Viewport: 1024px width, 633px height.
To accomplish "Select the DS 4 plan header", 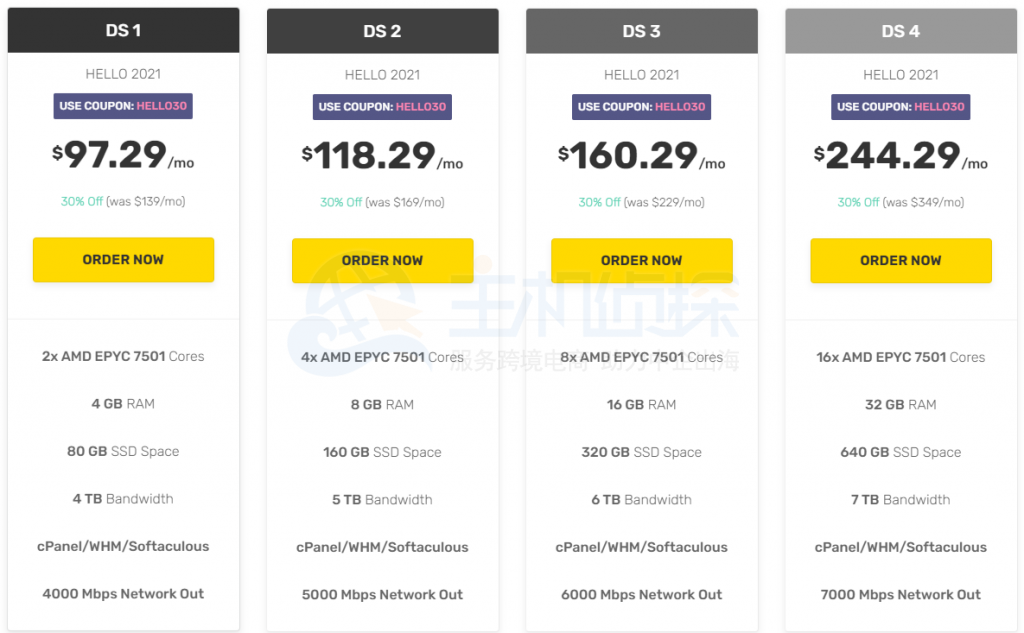I will [x=900, y=30].
